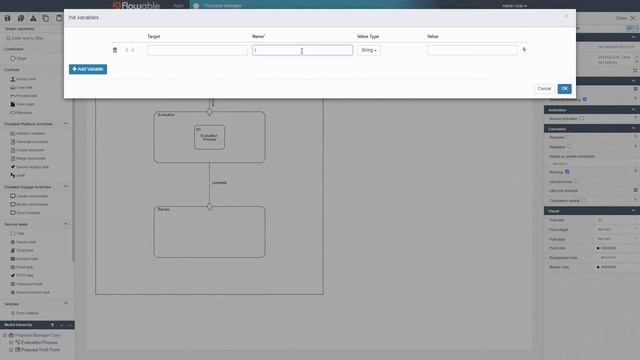
Task: Collapse Sentries palette section
Action: pyautogui.click(x=66, y=304)
